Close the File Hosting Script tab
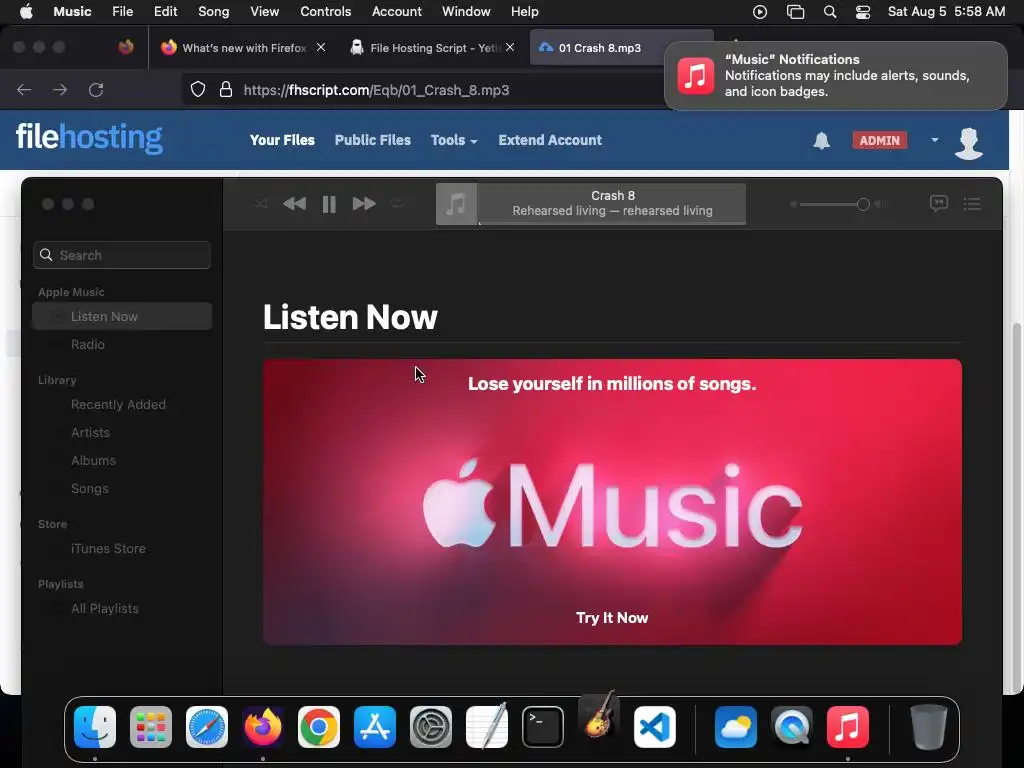This screenshot has width=1024, height=768. pyautogui.click(x=510, y=47)
